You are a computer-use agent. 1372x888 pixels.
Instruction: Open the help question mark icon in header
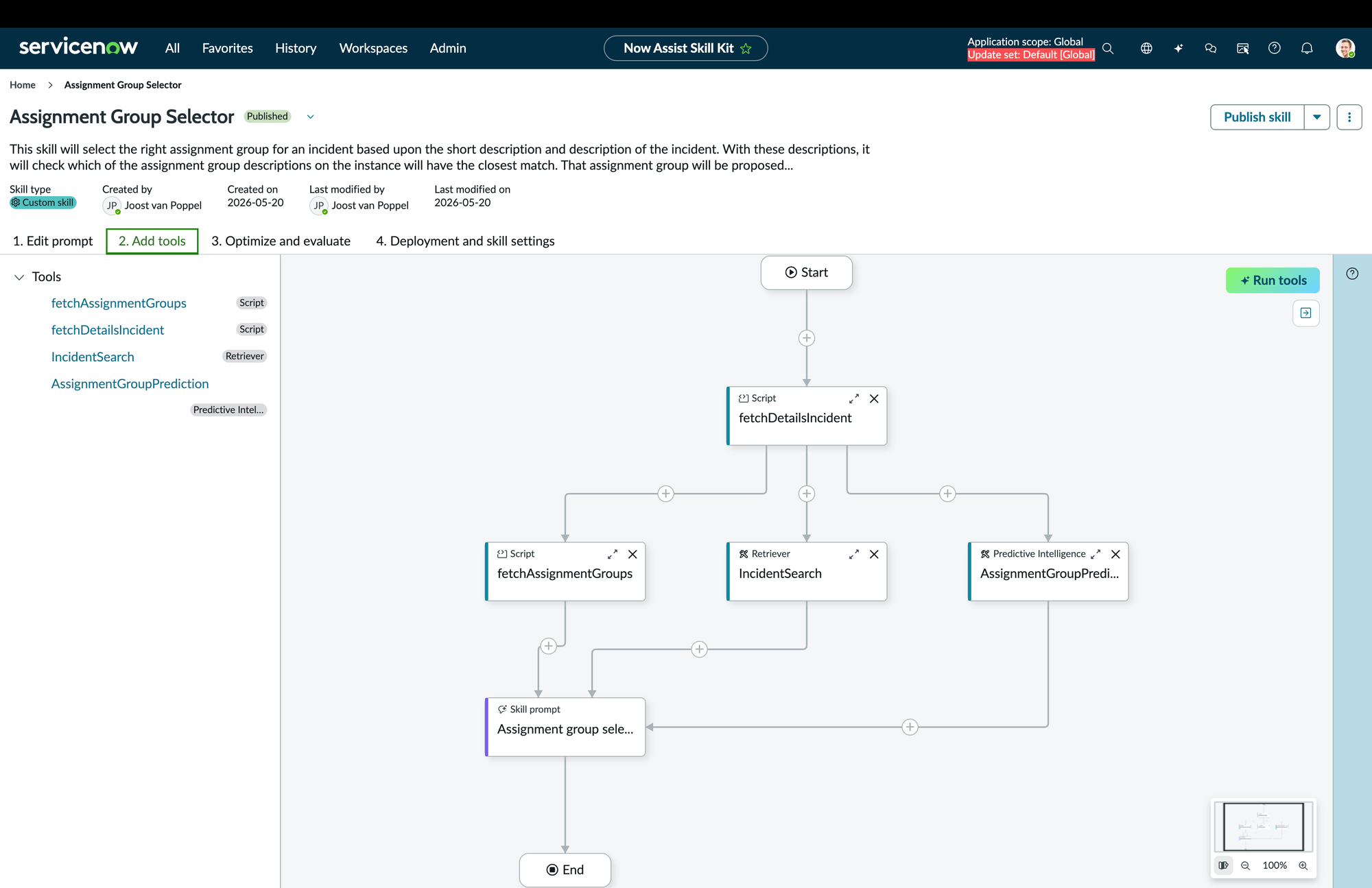tap(1275, 48)
